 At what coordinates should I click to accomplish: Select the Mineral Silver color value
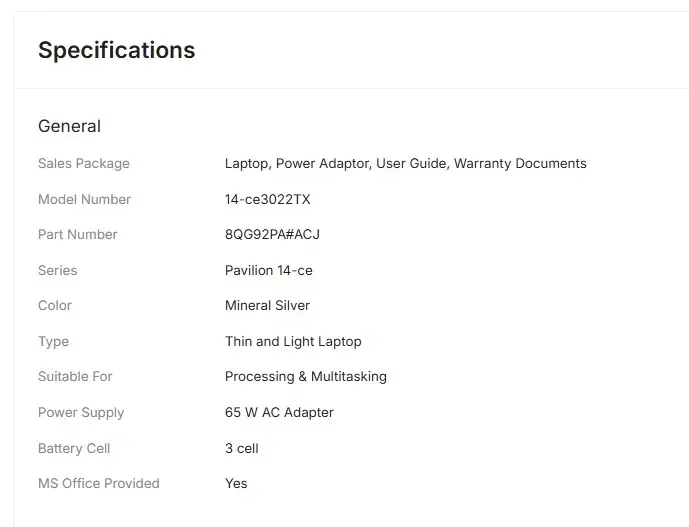coord(267,305)
